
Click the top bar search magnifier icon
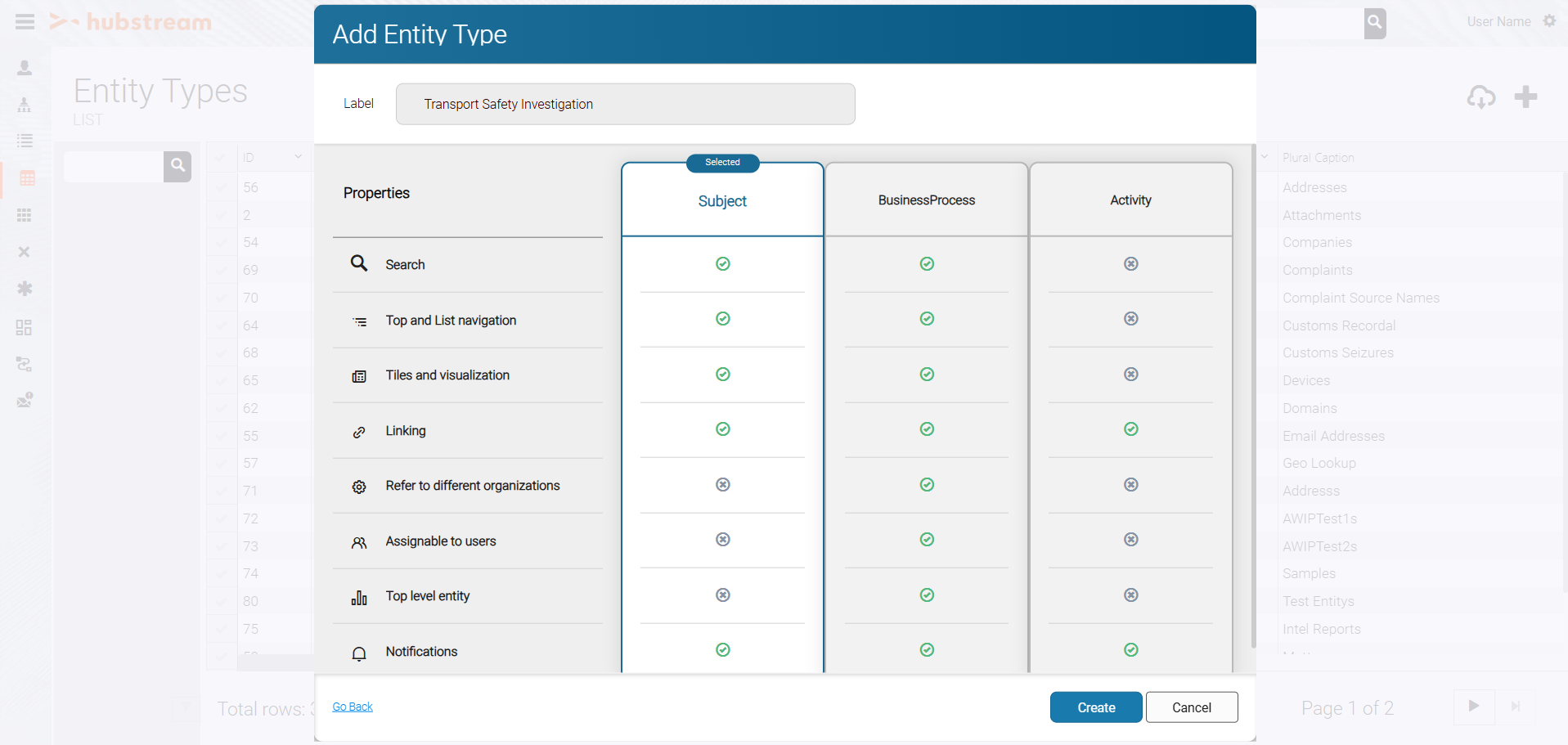point(1374,23)
